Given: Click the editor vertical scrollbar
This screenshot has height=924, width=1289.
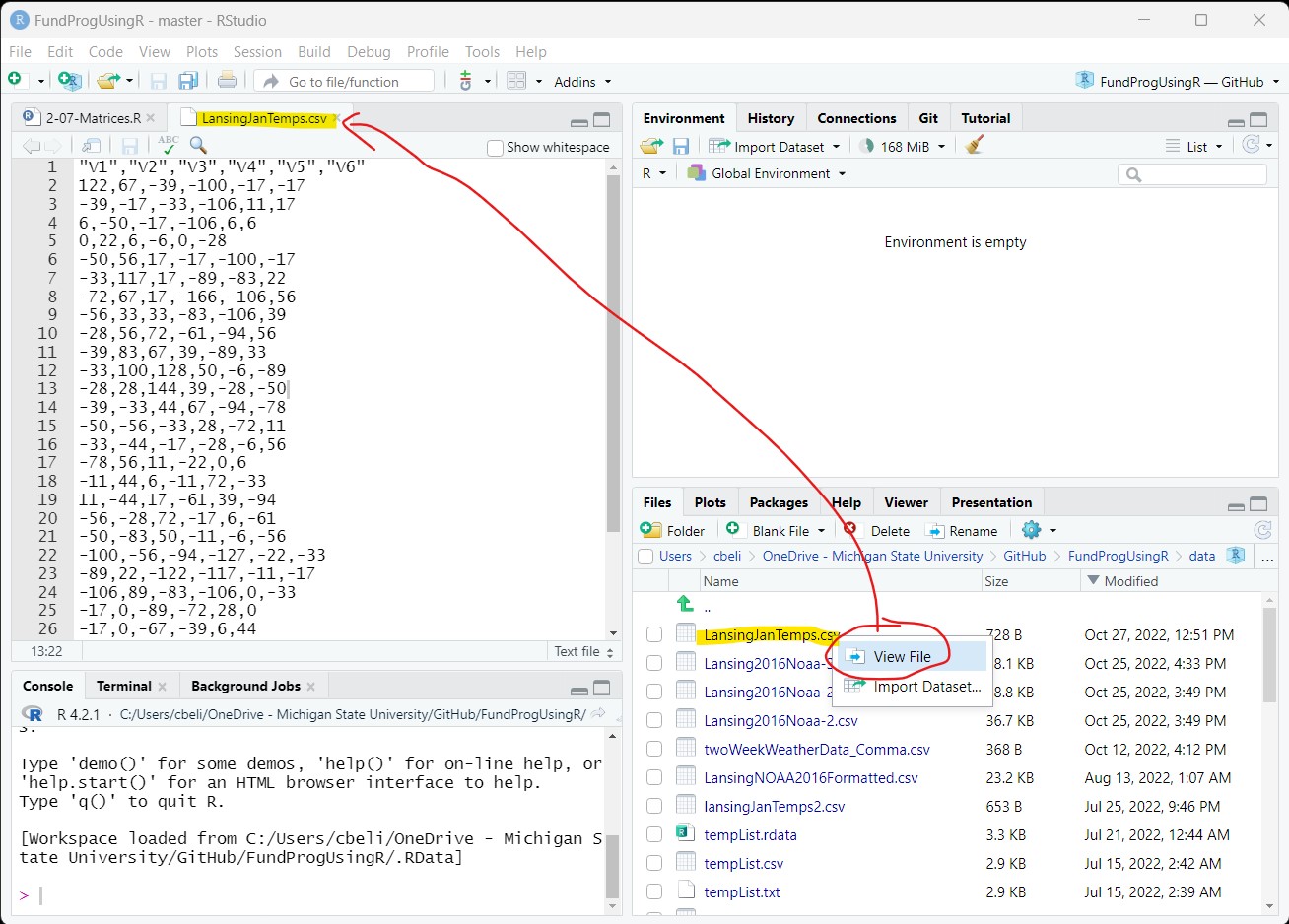Looking at the screenshot, I should click(613, 355).
